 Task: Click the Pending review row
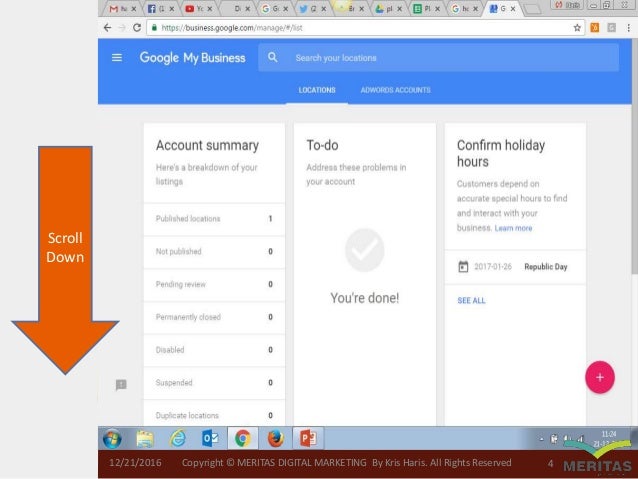(x=214, y=284)
